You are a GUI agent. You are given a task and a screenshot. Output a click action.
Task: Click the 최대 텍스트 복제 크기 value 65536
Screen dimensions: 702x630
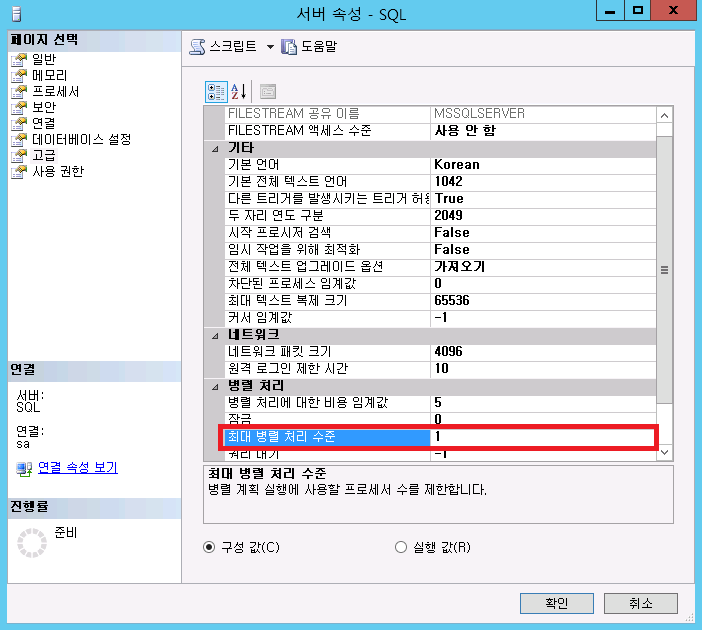pyautogui.click(x=452, y=301)
